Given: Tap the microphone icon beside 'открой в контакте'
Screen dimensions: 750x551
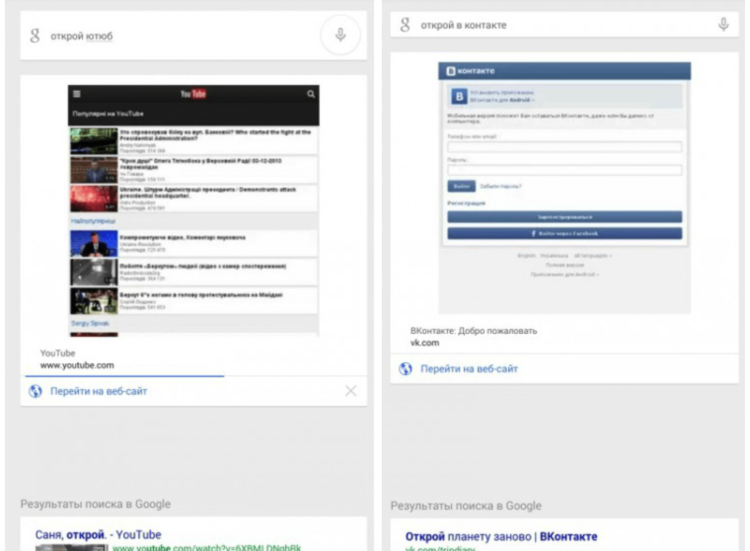Looking at the screenshot, I should point(723,25).
